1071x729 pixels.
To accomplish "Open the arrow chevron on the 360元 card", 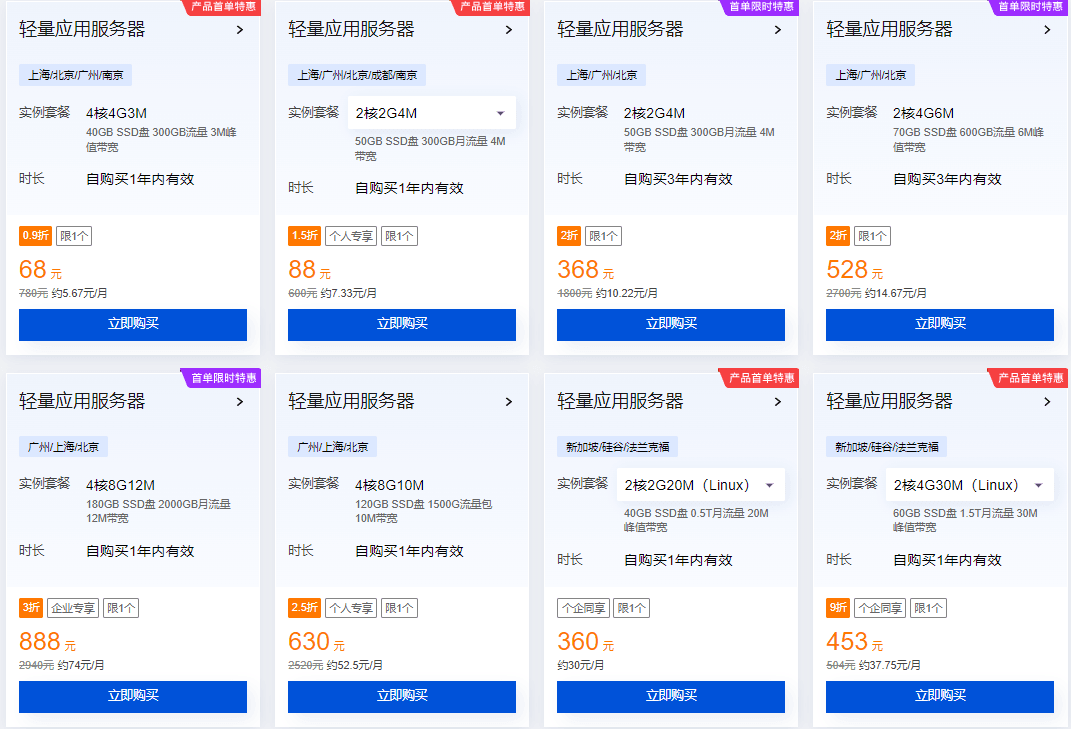I will pyautogui.click(x=778, y=402).
